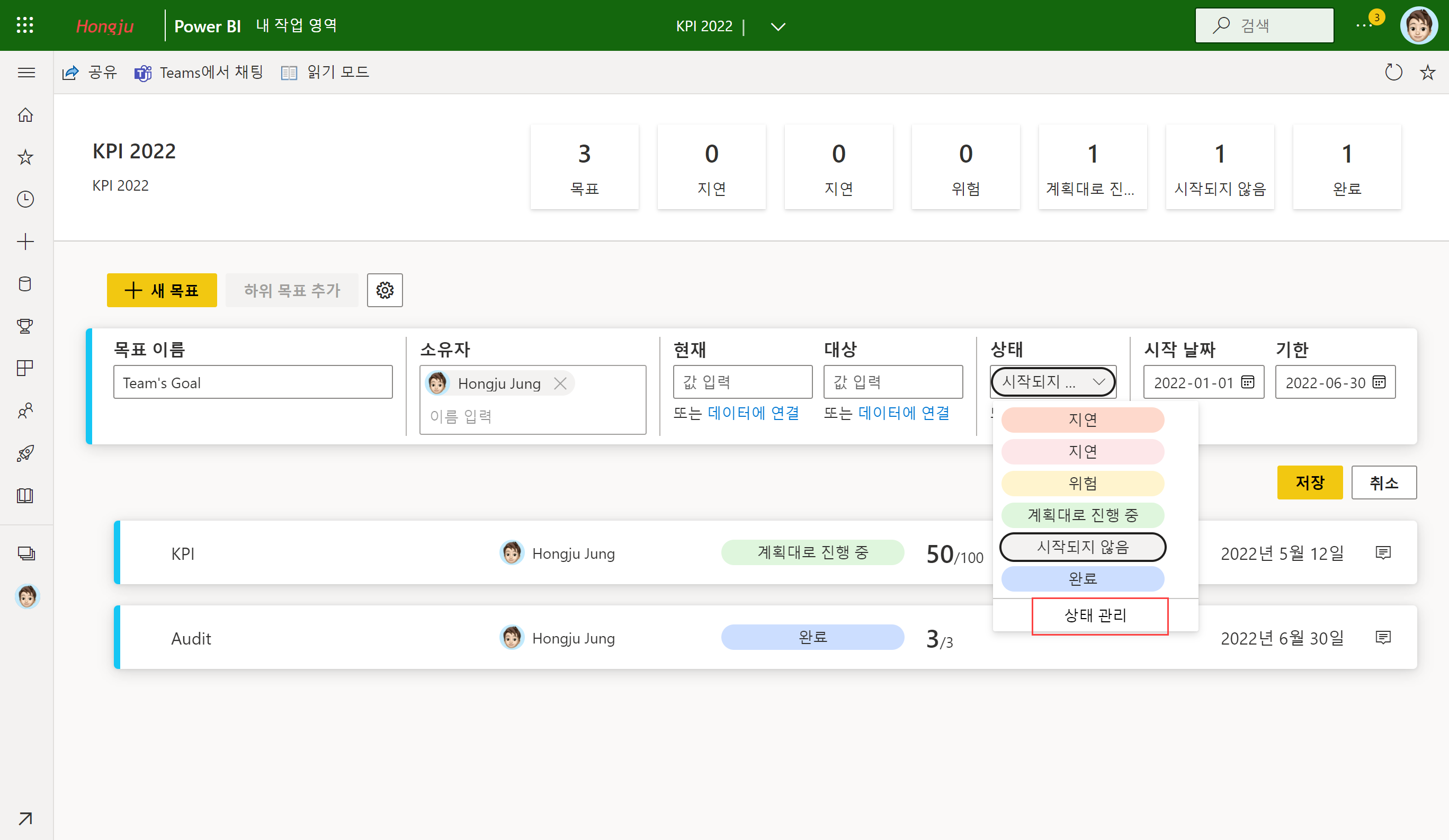Open the 상태 status dropdown

(1052, 382)
